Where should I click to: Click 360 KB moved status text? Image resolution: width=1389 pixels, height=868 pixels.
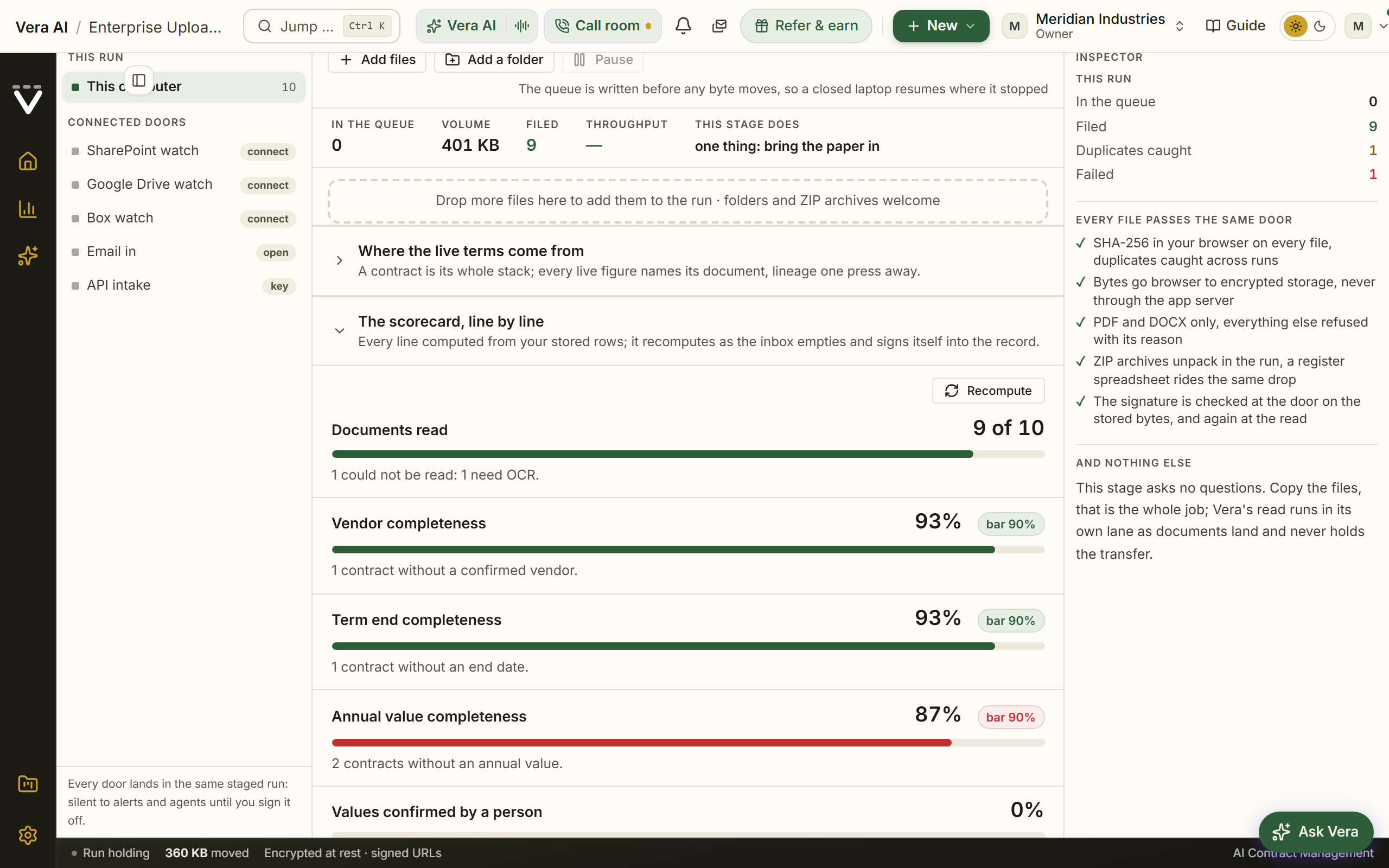click(207, 853)
